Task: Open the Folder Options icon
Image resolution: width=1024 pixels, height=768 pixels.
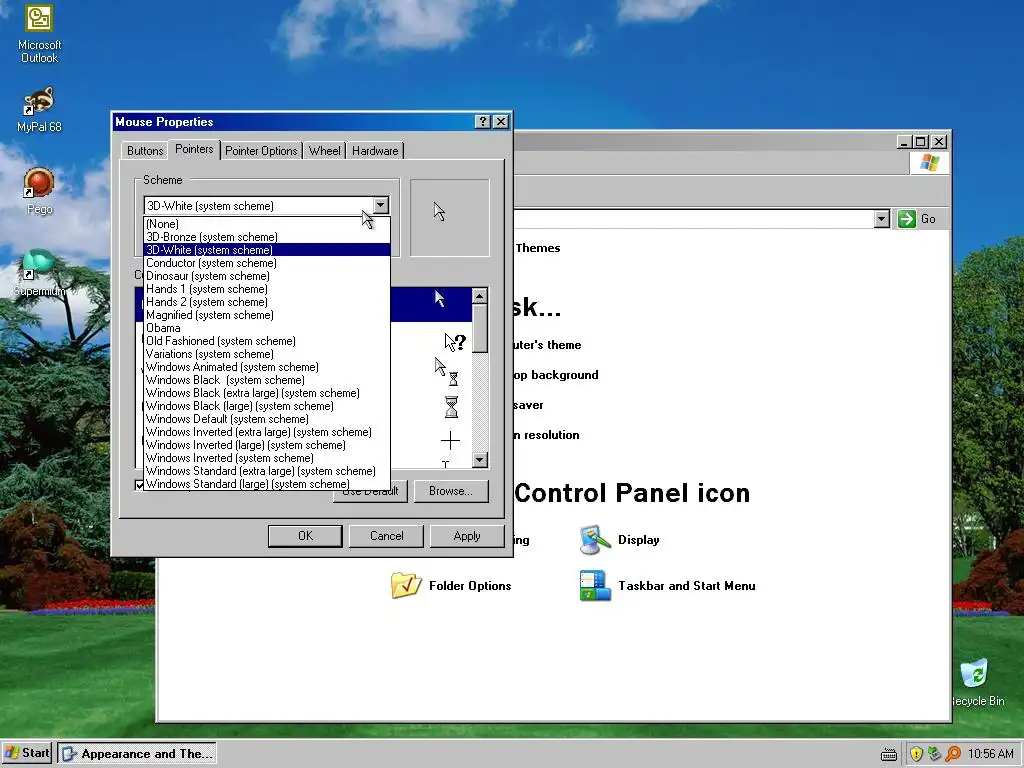Action: click(451, 585)
